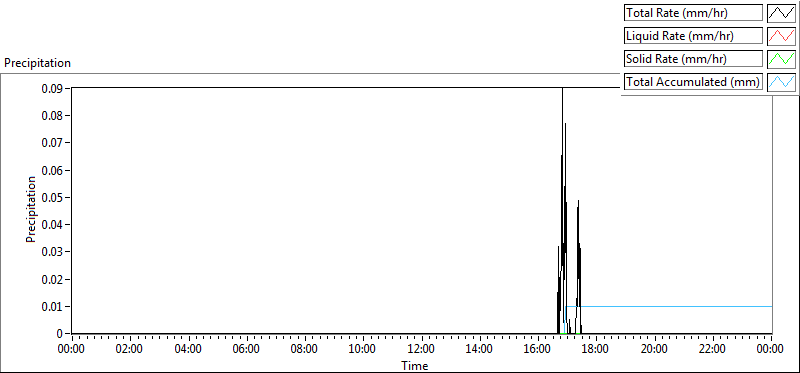Click the 14:00 time axis label
This screenshot has width=800, height=373.
point(480,349)
